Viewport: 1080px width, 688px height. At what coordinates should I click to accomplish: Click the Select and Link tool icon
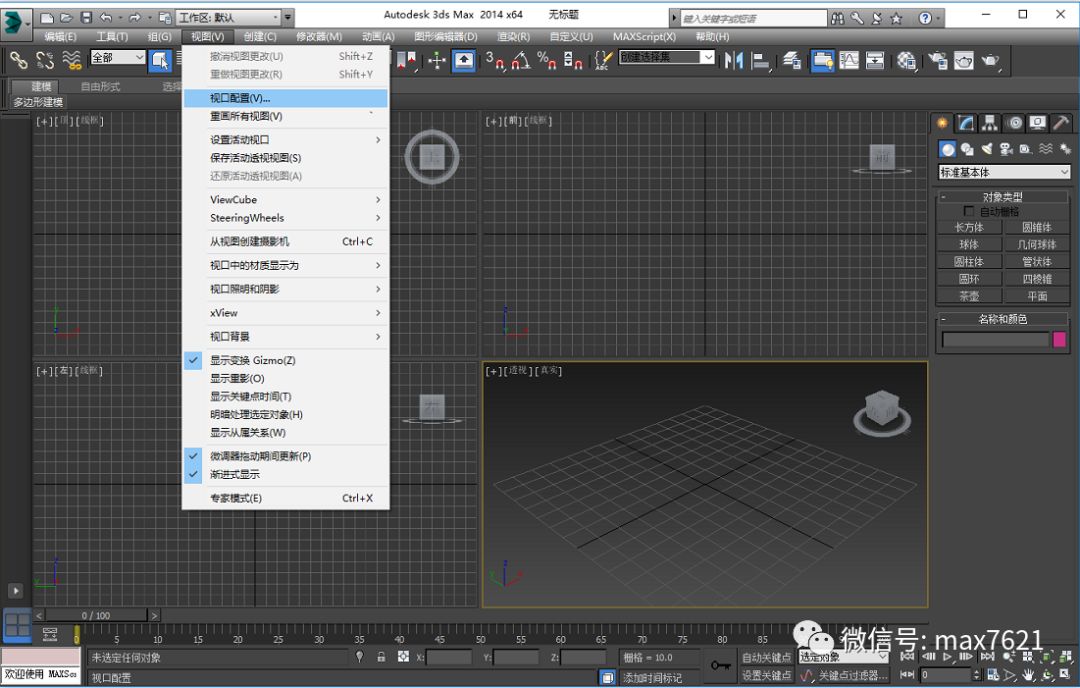point(19,61)
